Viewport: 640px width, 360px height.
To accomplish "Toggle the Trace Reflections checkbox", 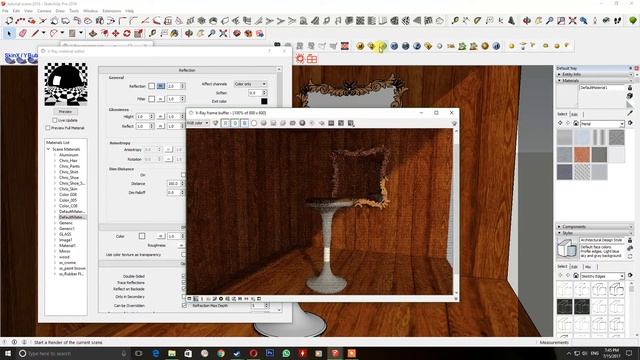I will (184, 282).
